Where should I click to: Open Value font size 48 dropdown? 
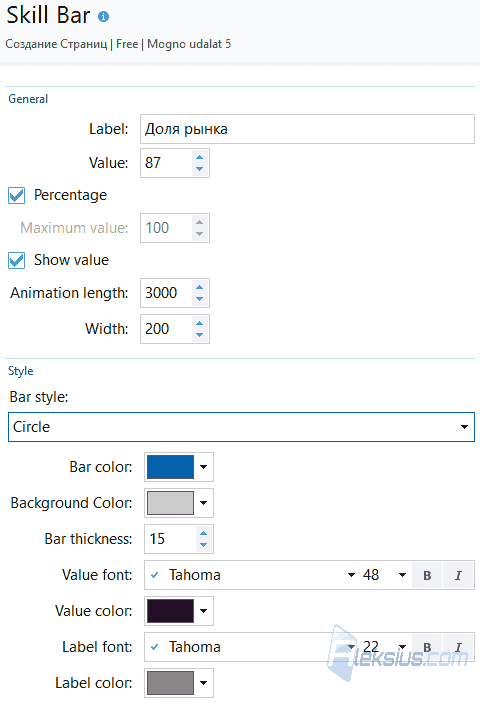pos(402,575)
